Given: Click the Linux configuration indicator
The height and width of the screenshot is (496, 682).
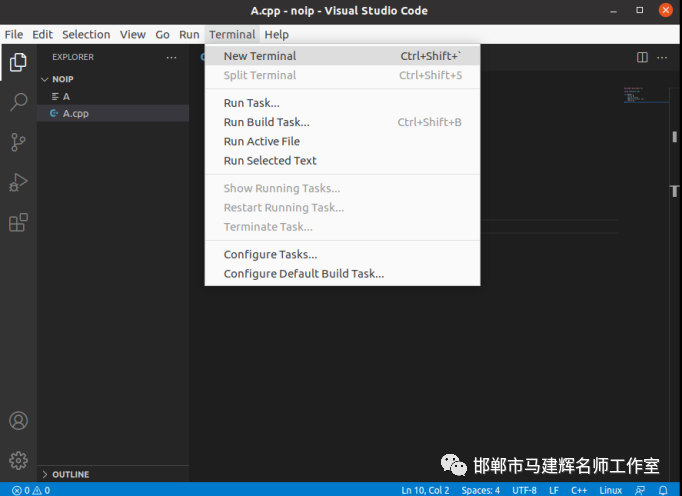Looking at the screenshot, I should click(x=610, y=490).
